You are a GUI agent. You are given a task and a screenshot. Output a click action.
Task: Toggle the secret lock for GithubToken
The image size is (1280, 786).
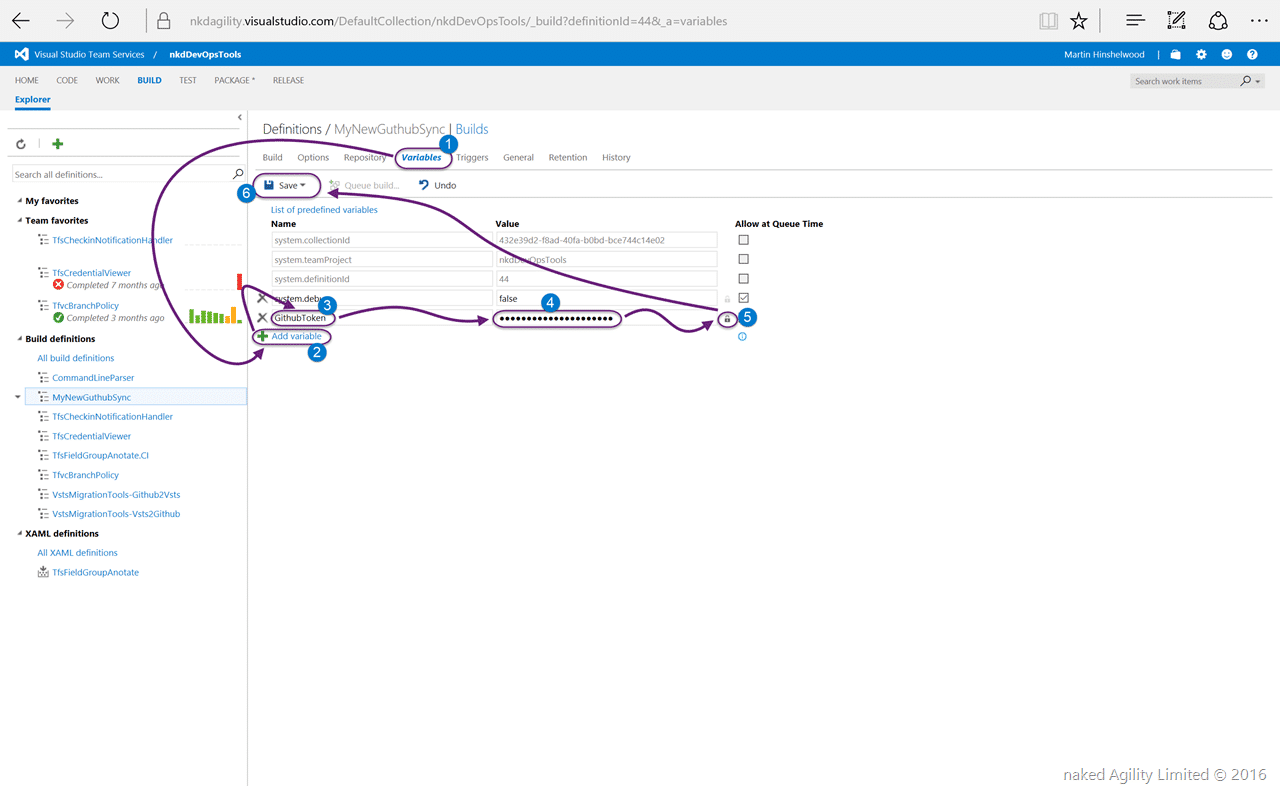(727, 318)
